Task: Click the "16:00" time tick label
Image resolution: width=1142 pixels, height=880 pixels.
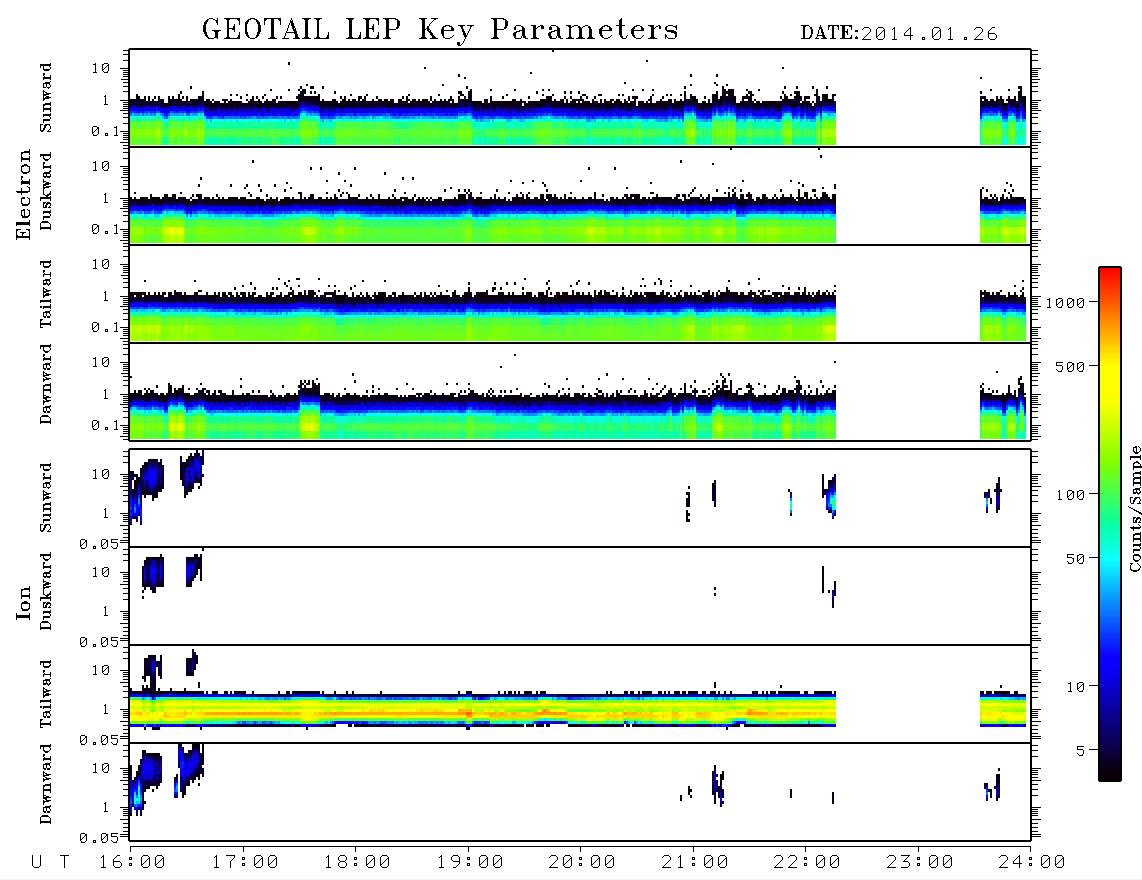Action: 132,863
